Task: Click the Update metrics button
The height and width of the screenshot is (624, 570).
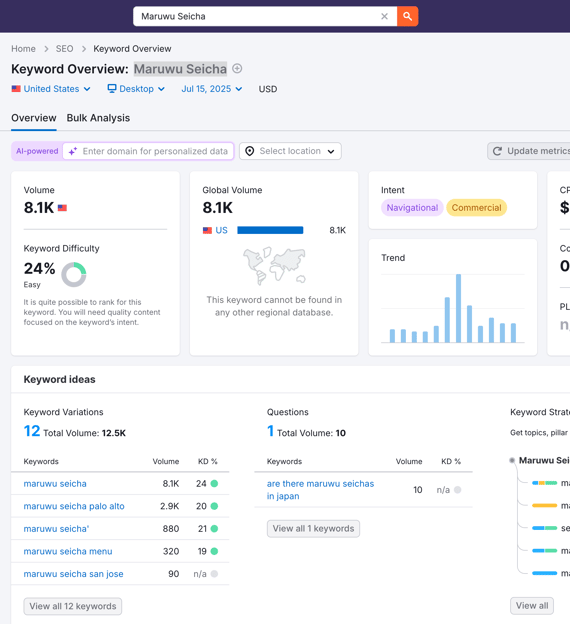Action: [x=529, y=151]
